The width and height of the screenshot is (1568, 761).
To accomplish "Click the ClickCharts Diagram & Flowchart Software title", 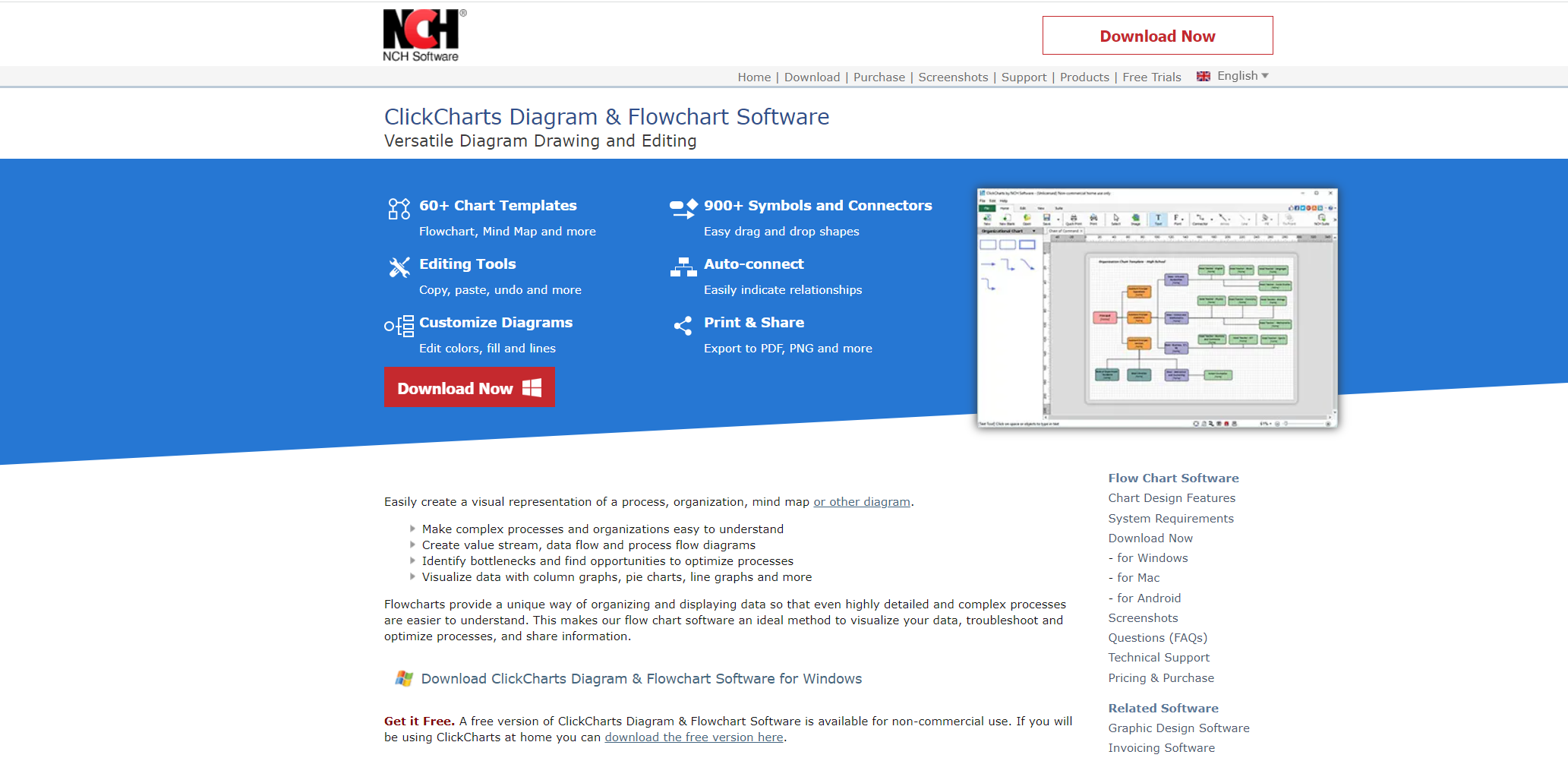I will coord(607,117).
